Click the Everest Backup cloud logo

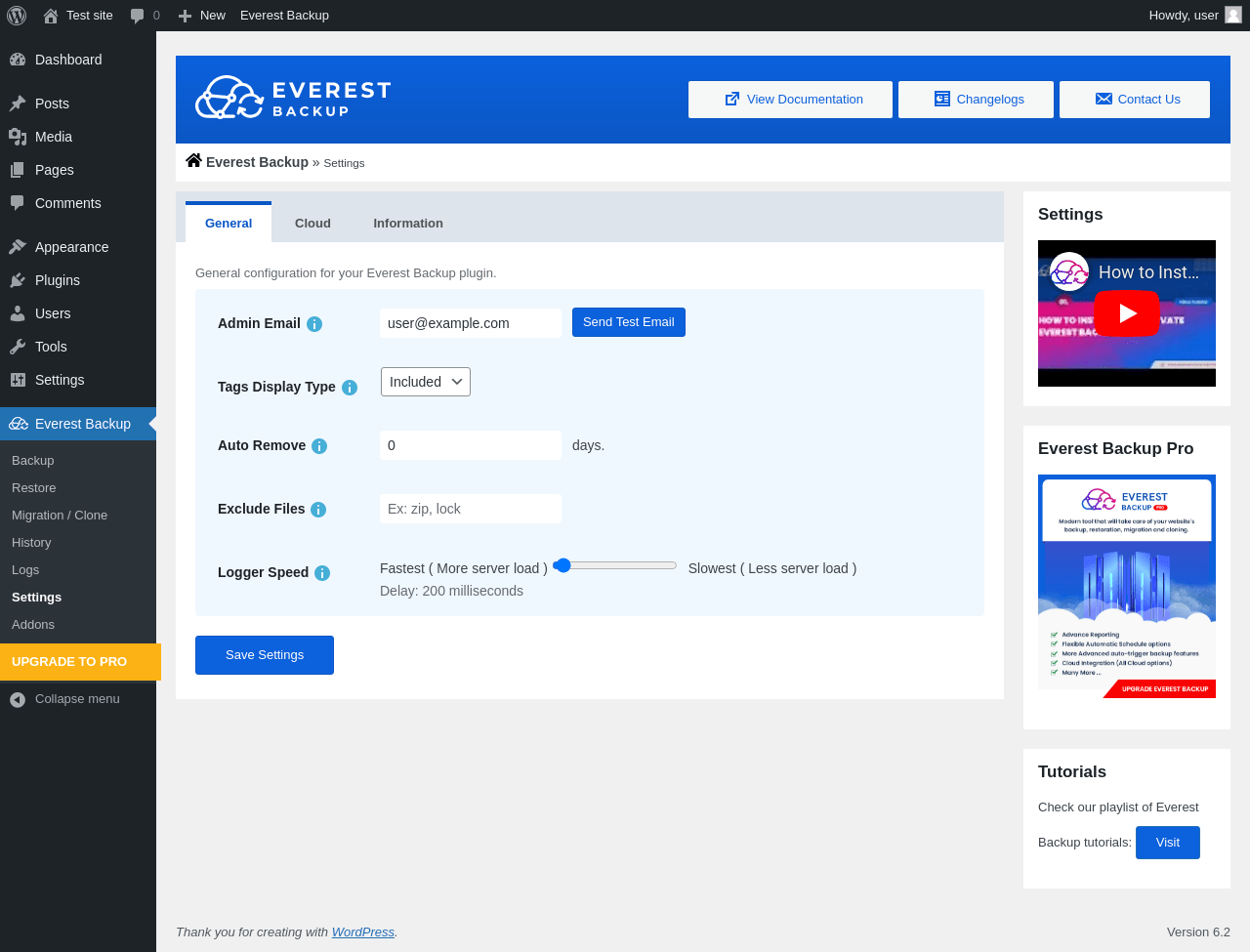point(293,98)
